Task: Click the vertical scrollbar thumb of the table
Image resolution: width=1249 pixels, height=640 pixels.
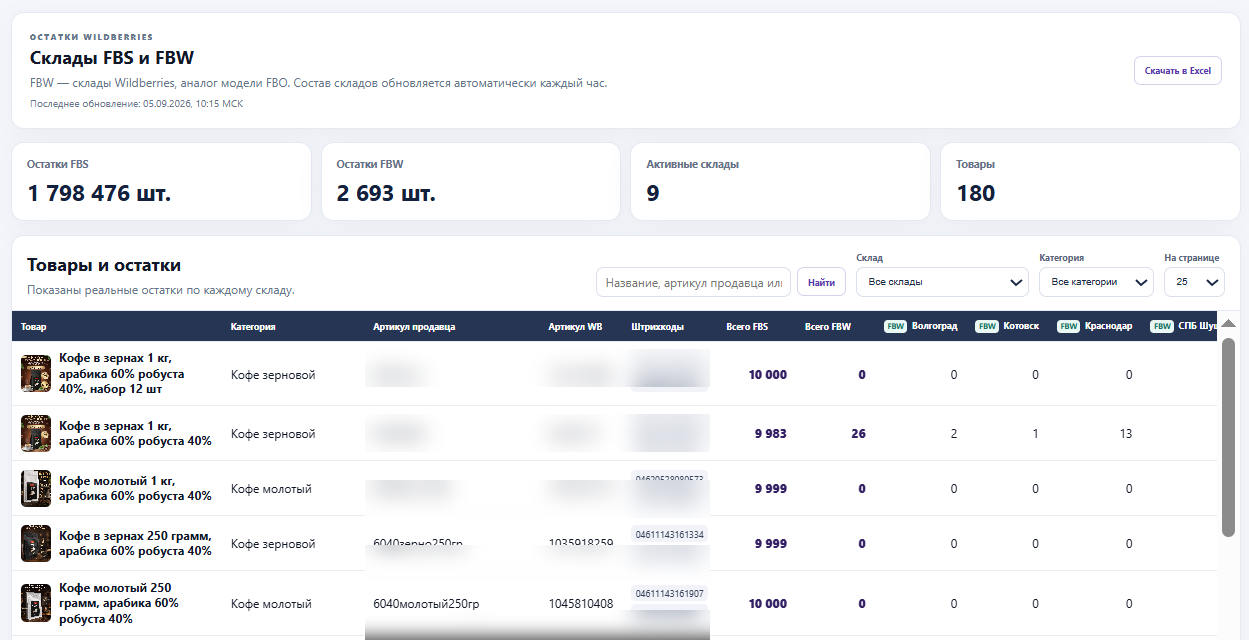Action: pos(1228,437)
